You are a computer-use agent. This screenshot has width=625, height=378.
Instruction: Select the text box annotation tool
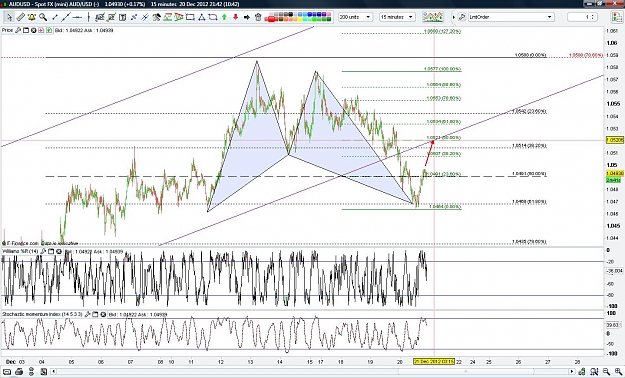point(122,17)
